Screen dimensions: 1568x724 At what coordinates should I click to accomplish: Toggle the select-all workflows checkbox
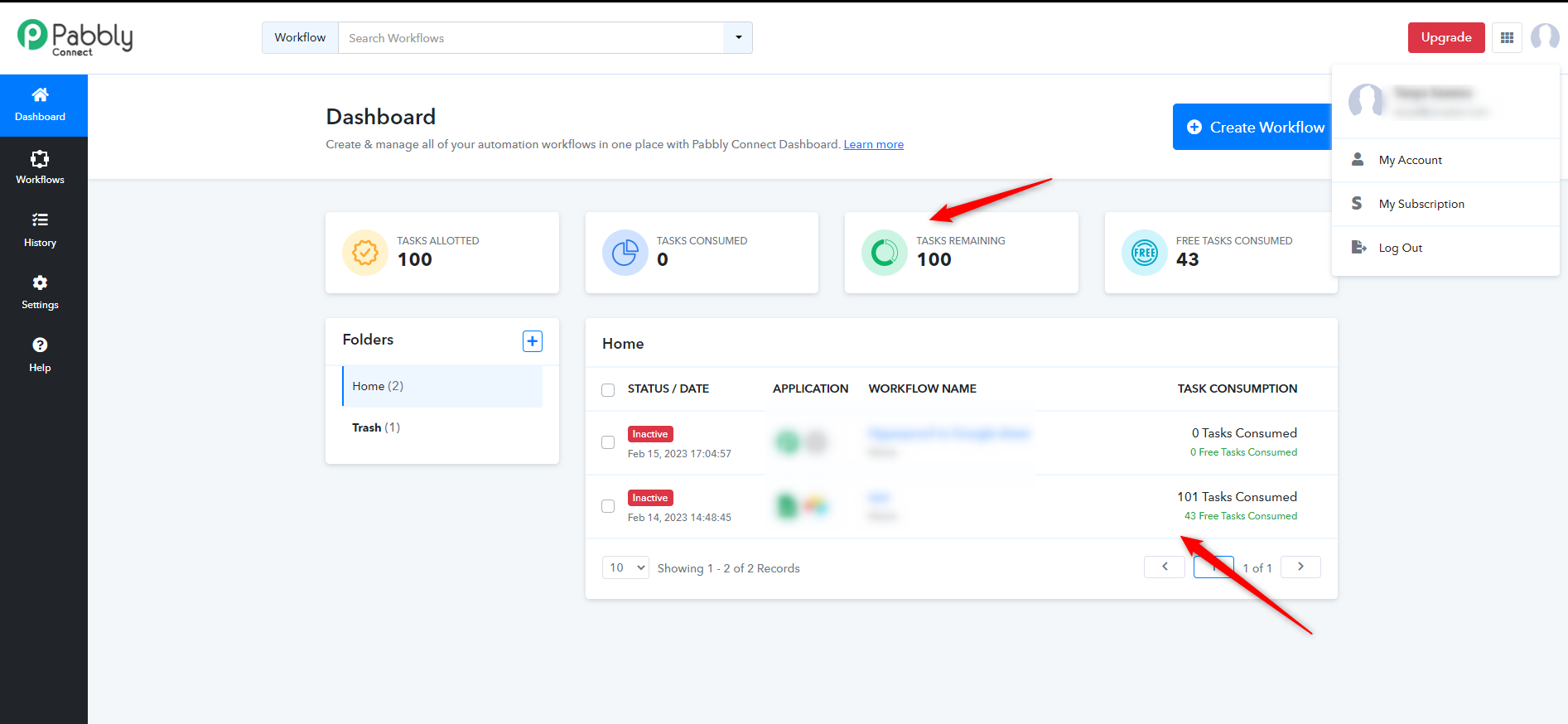pos(608,389)
